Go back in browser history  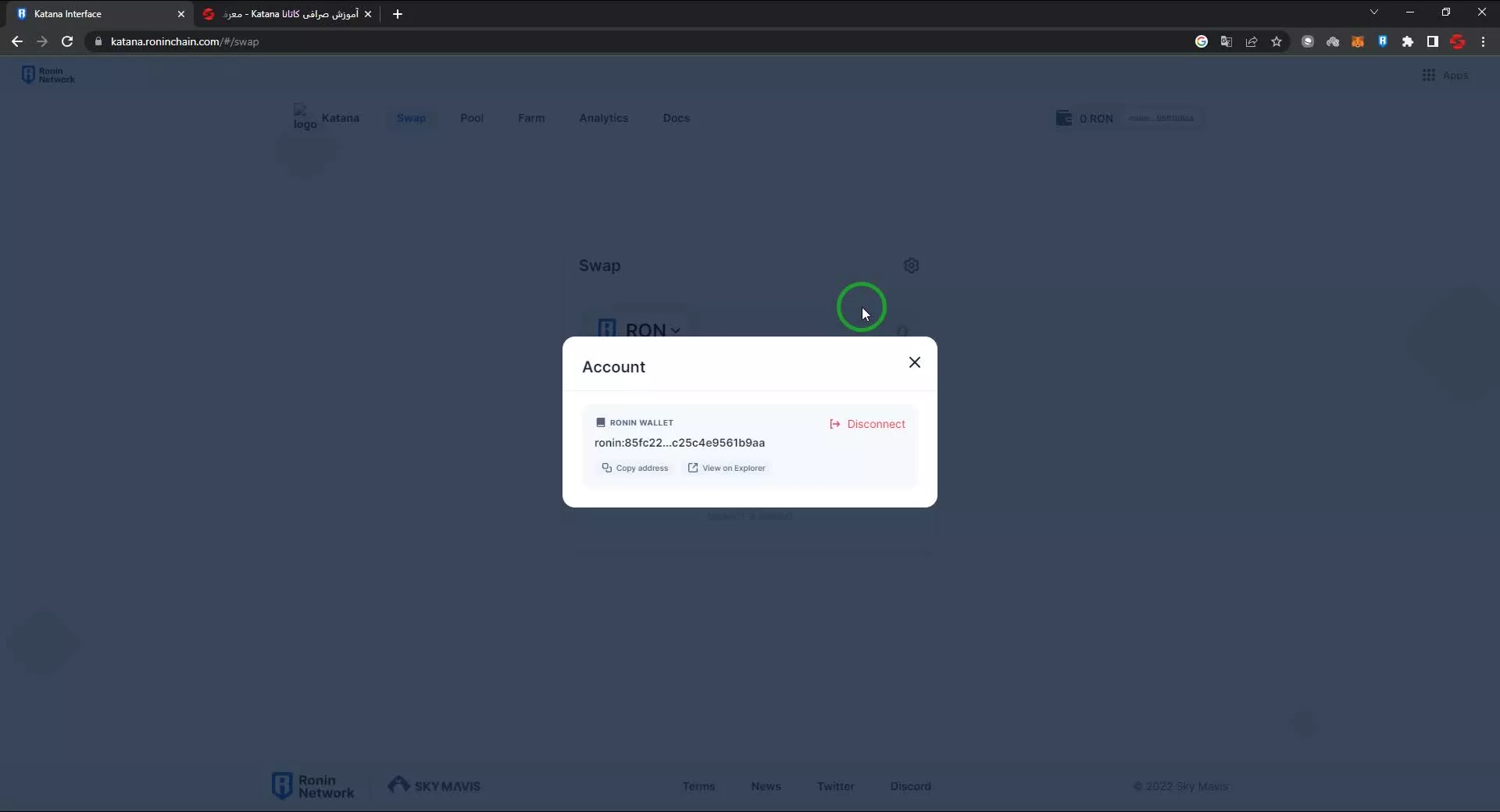pyautogui.click(x=17, y=41)
